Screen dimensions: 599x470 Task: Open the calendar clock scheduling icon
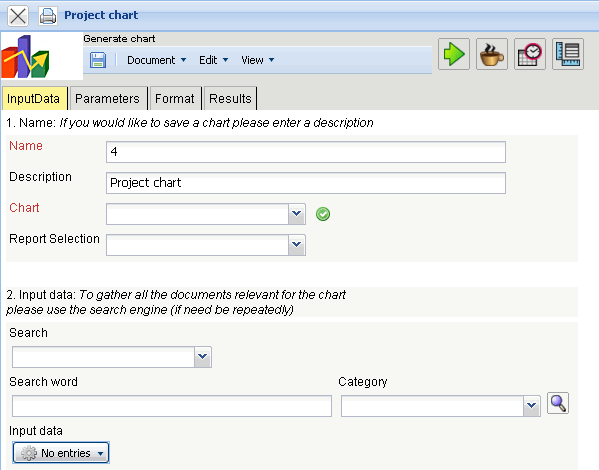[x=529, y=54]
